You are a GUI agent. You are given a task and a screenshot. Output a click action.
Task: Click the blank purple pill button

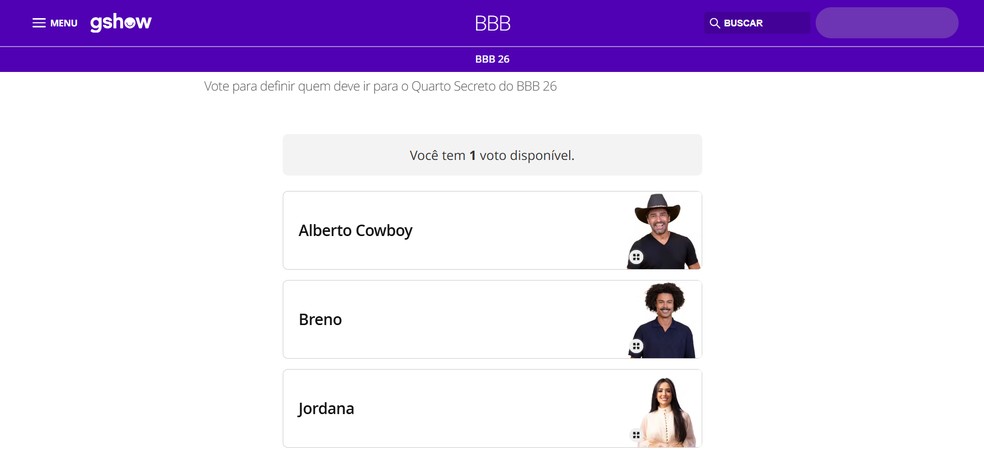[886, 23]
